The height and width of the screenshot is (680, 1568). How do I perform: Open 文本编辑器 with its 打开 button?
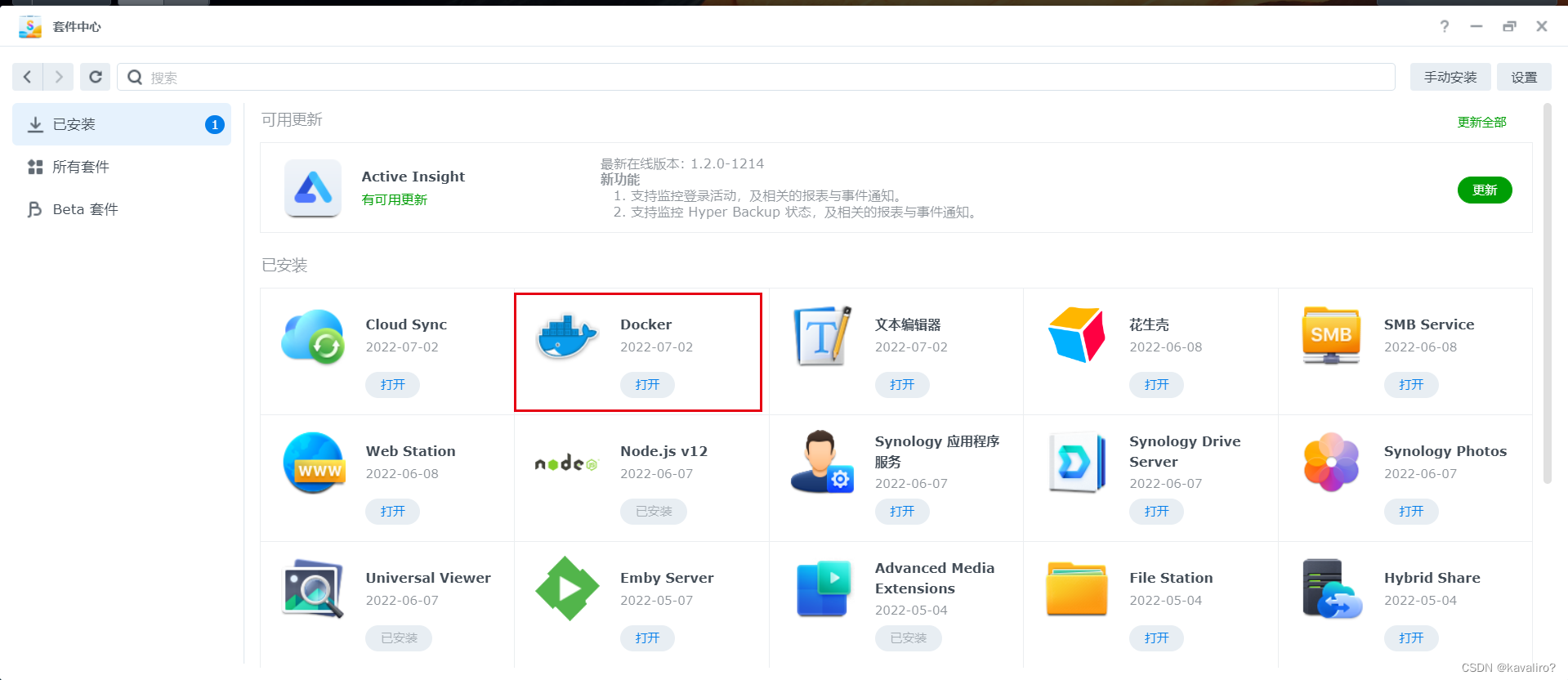point(902,384)
